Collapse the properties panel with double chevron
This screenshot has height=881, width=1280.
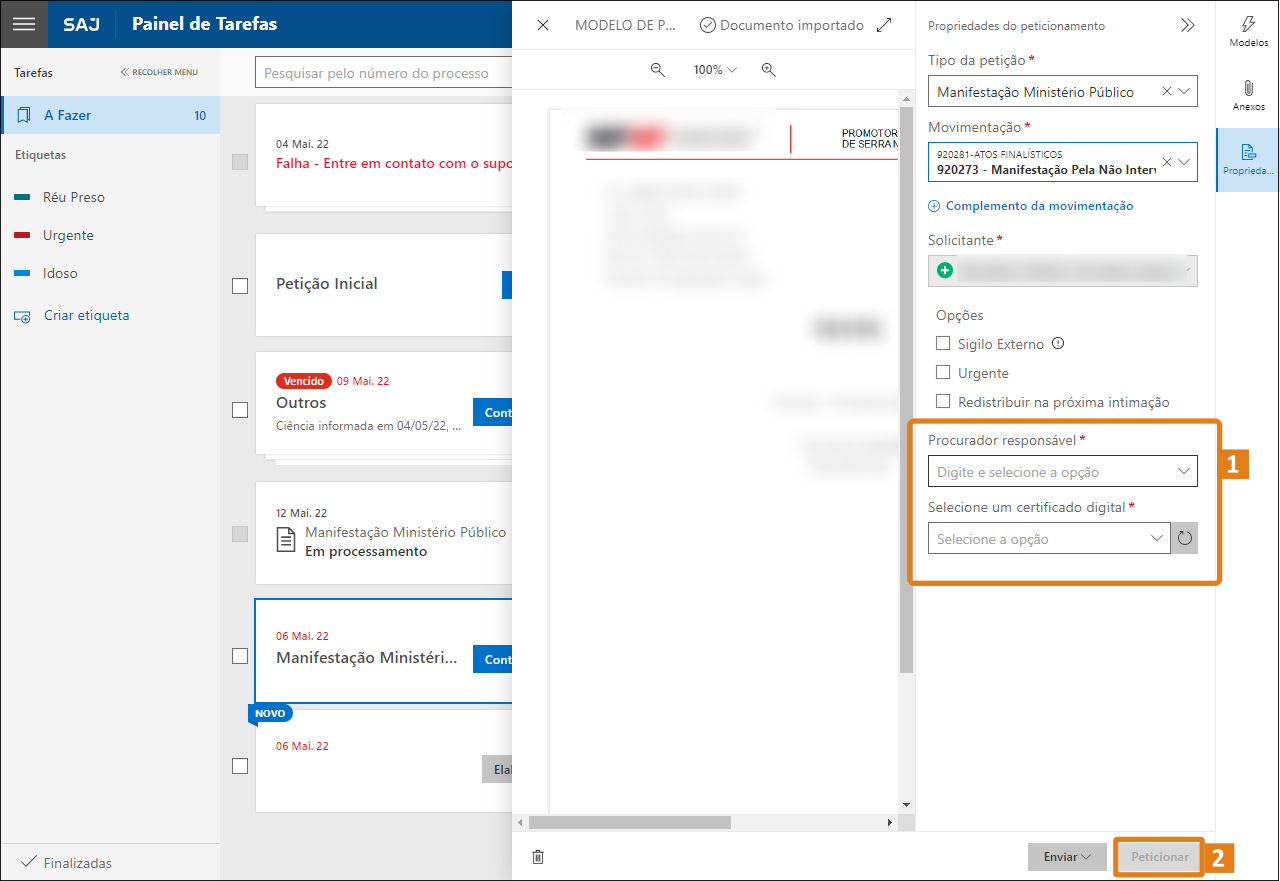click(1187, 26)
